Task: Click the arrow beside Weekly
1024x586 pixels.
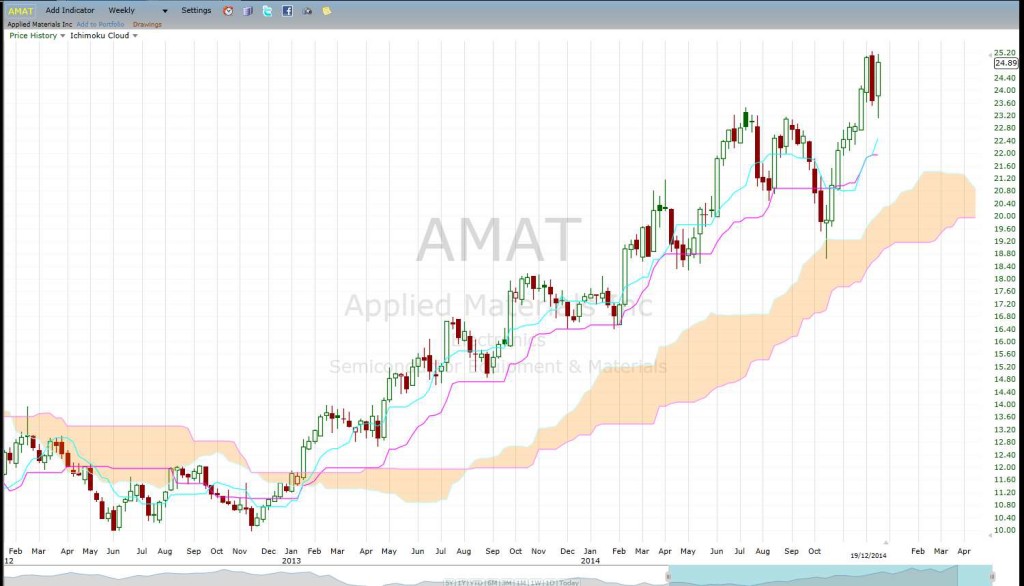Action: 165,11
